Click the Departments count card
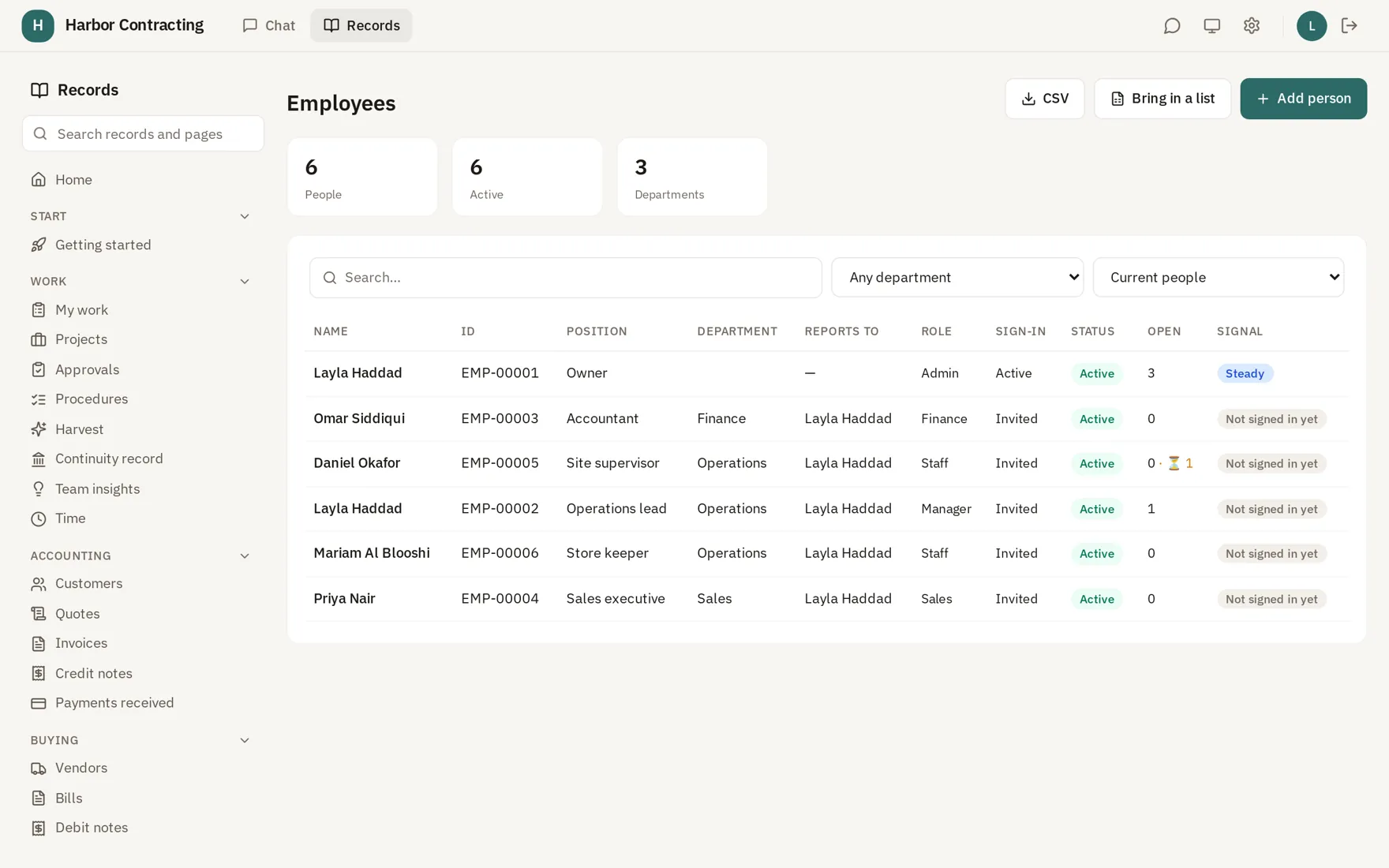 pos(692,177)
